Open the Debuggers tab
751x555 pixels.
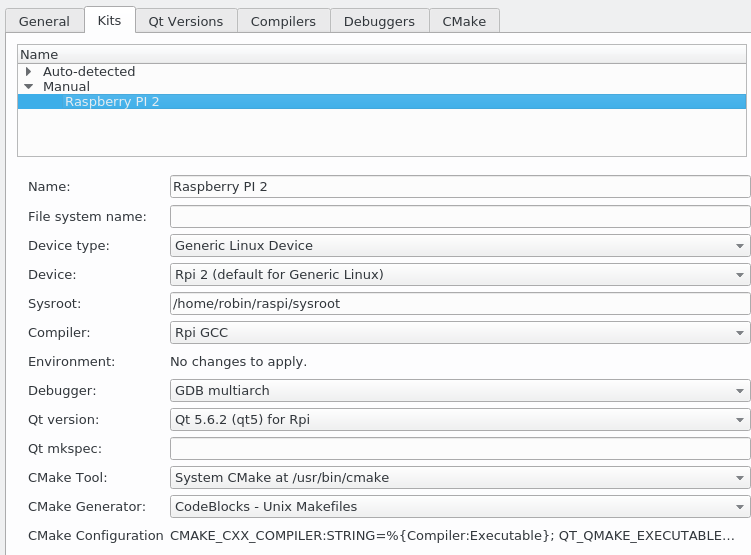[379, 21]
